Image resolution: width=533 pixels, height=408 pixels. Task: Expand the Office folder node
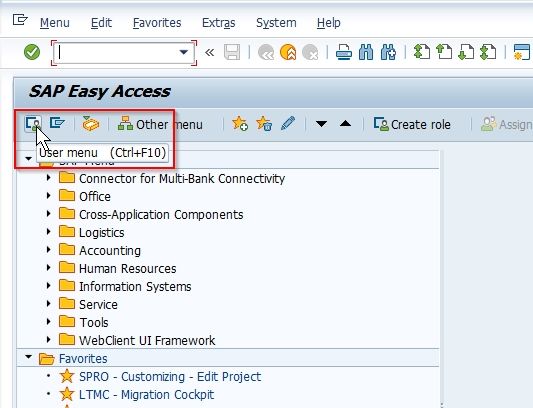coord(49,196)
